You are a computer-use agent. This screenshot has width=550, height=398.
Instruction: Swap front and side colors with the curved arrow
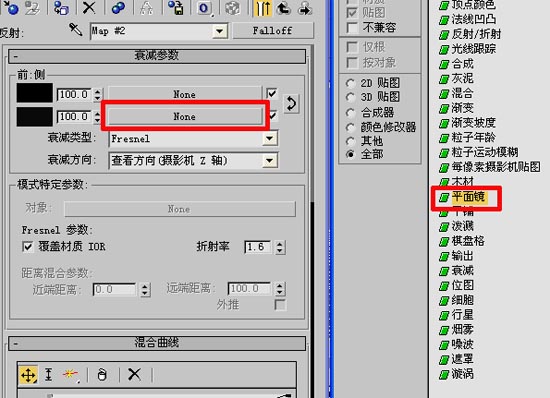pyautogui.click(x=291, y=104)
